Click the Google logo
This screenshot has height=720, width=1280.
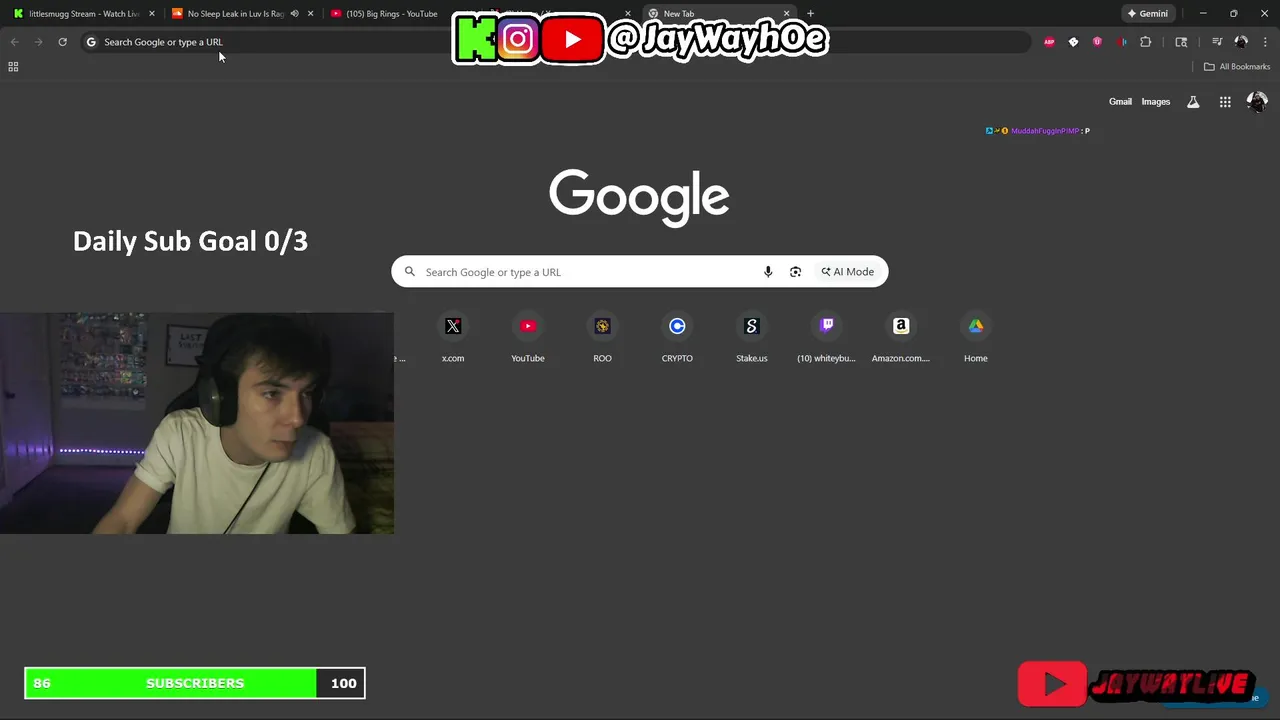[639, 197]
